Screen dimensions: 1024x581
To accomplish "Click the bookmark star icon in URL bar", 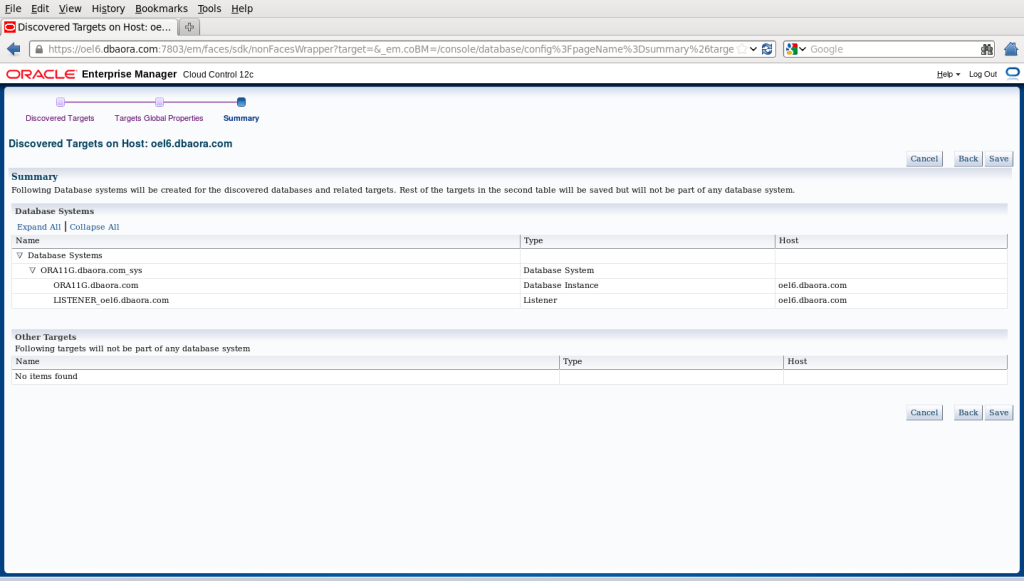I will [x=742, y=49].
